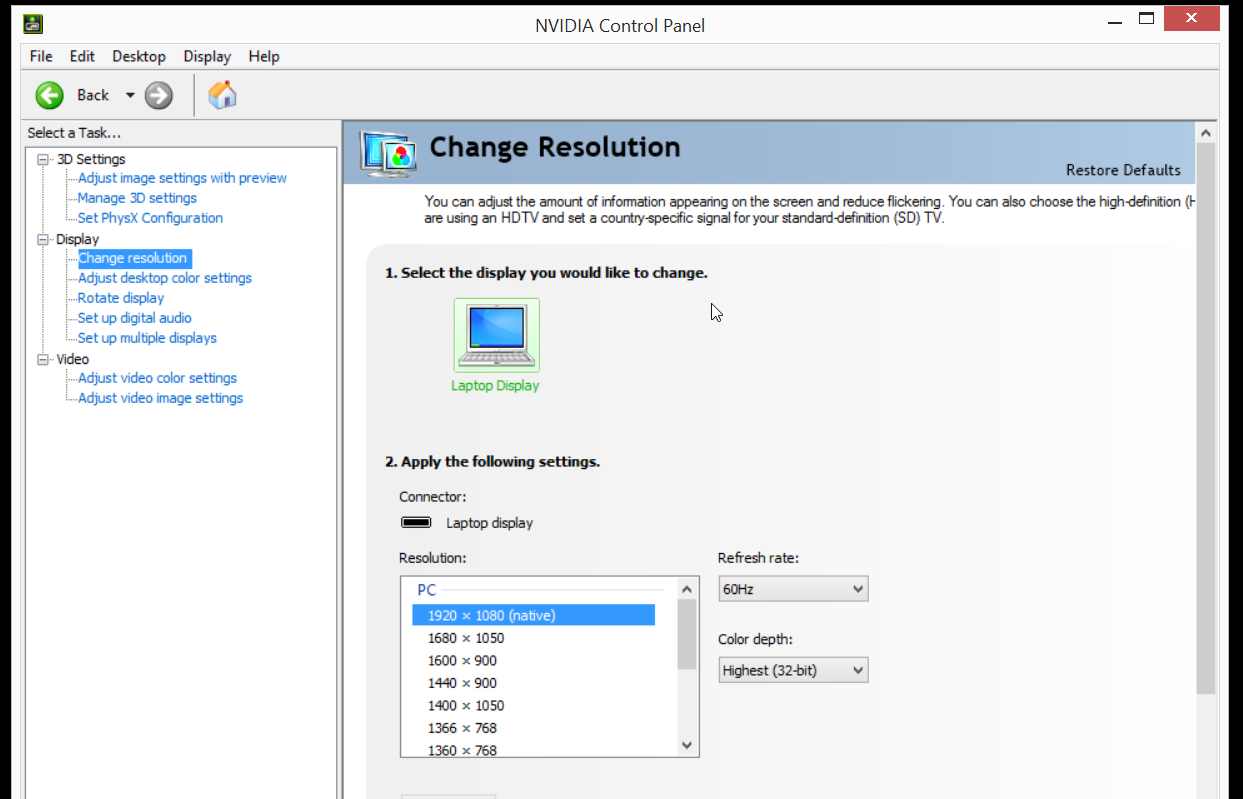This screenshot has height=799, width=1243.
Task: Click the resolution list scroll up arrow
Action: coord(686,588)
